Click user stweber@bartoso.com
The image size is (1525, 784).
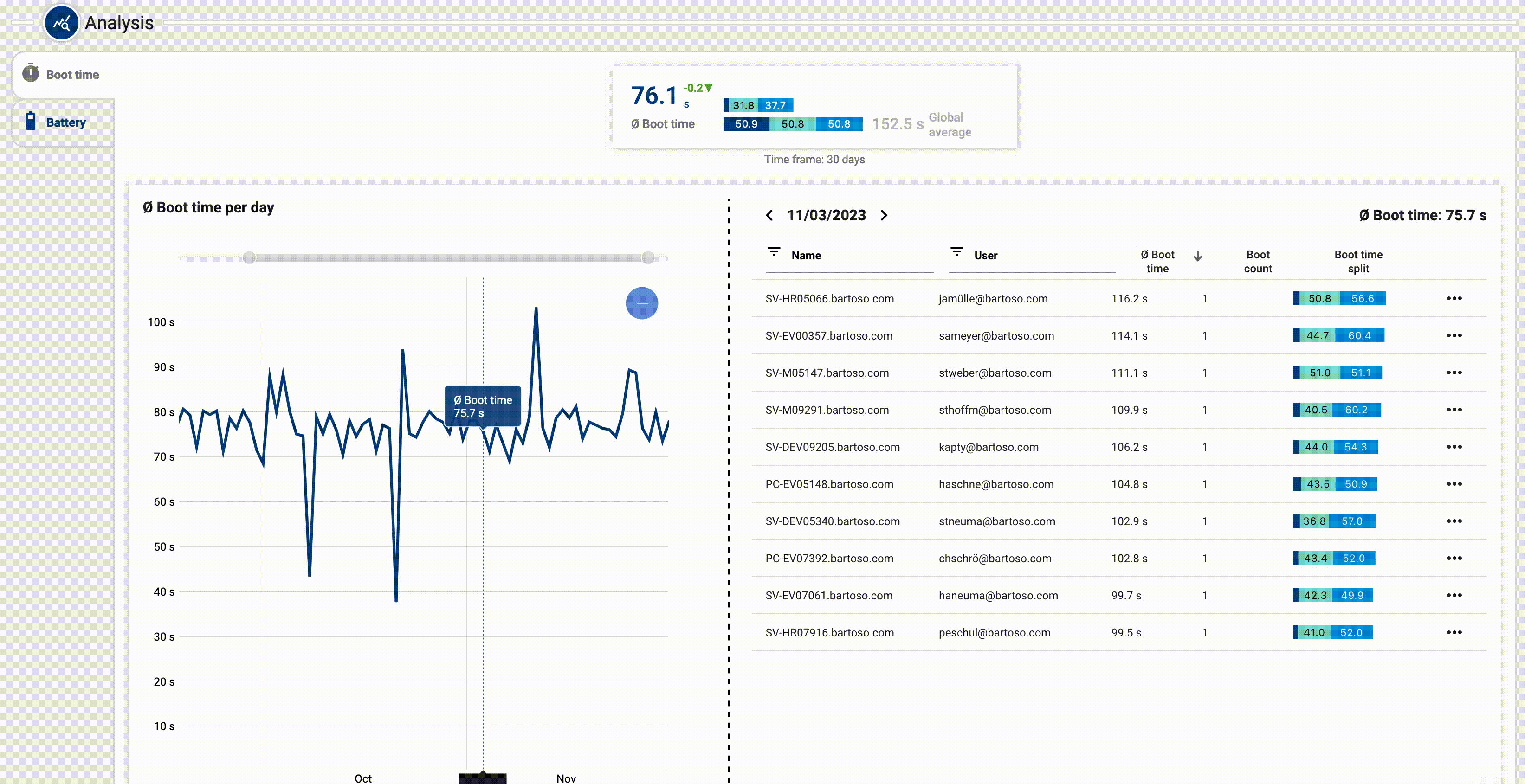[995, 373]
